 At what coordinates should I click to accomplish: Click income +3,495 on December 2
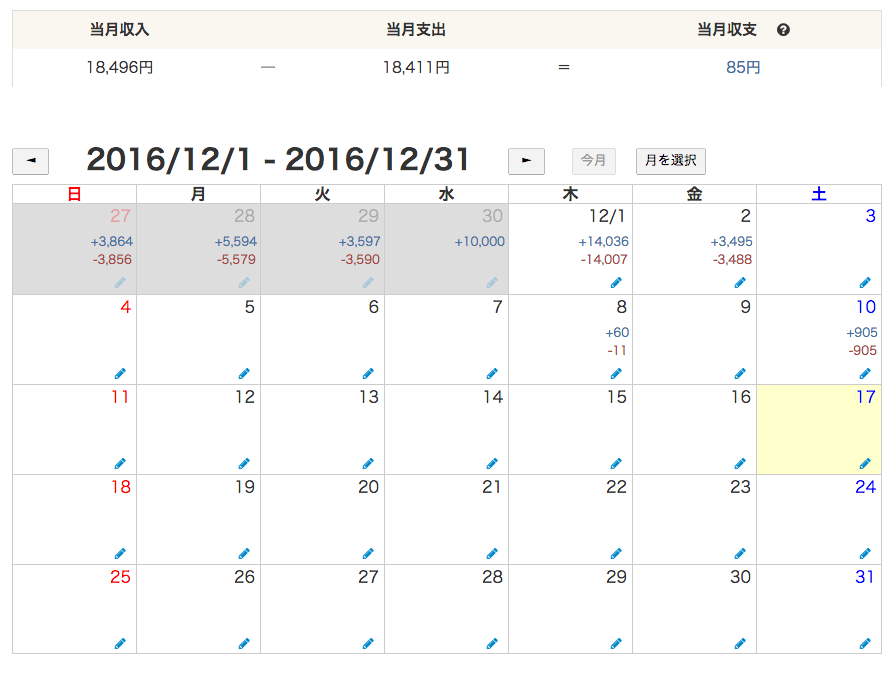731,242
